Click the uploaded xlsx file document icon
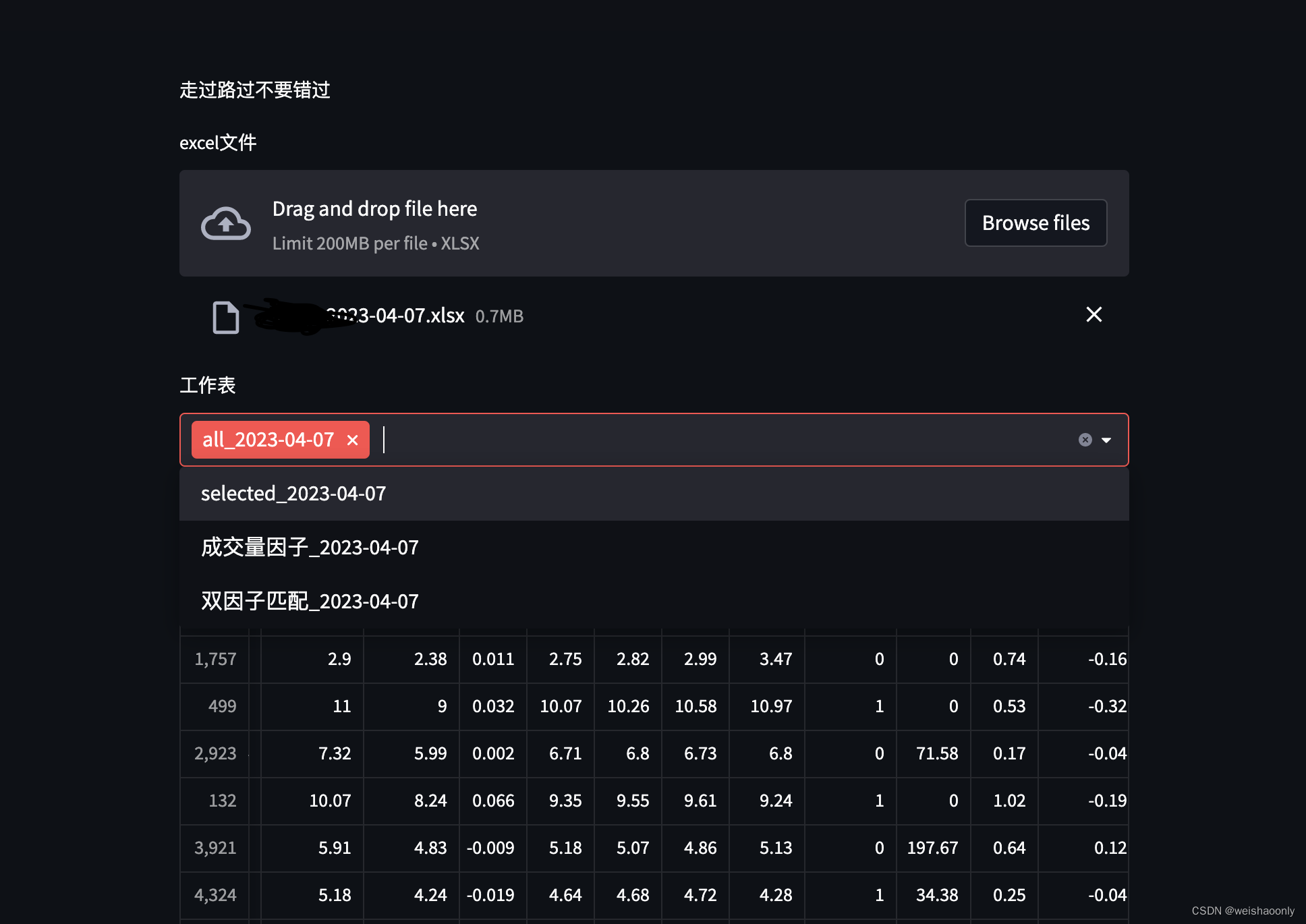 (x=226, y=317)
